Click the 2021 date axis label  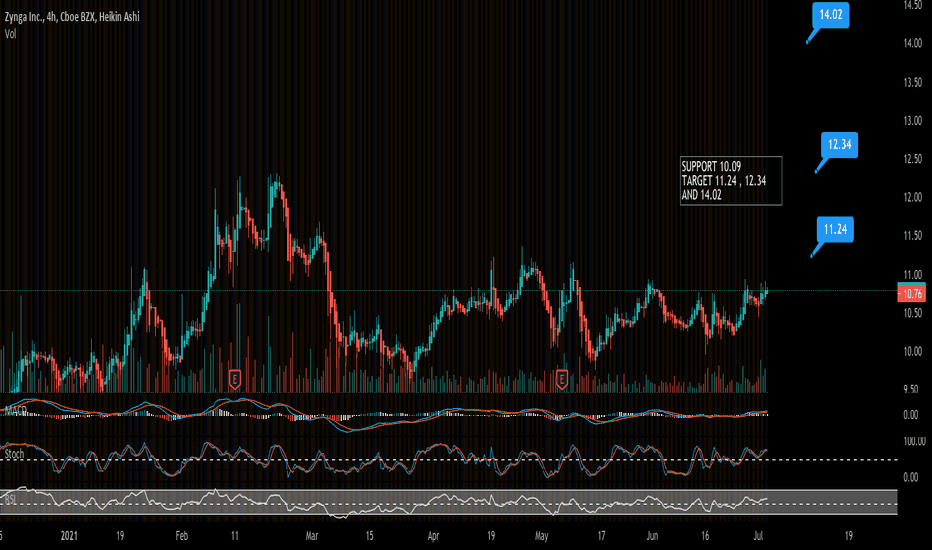tap(69, 536)
